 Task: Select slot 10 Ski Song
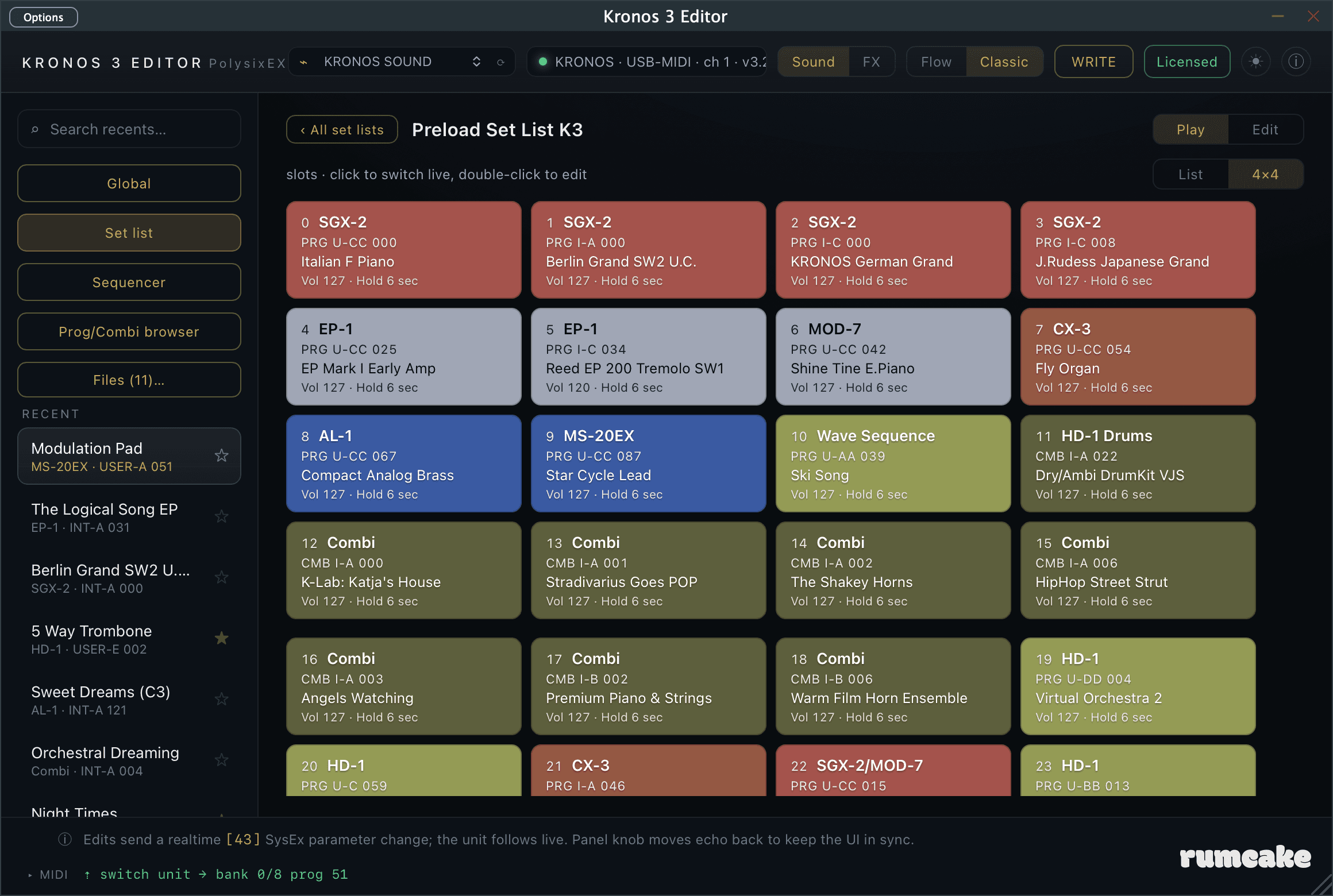pos(893,464)
